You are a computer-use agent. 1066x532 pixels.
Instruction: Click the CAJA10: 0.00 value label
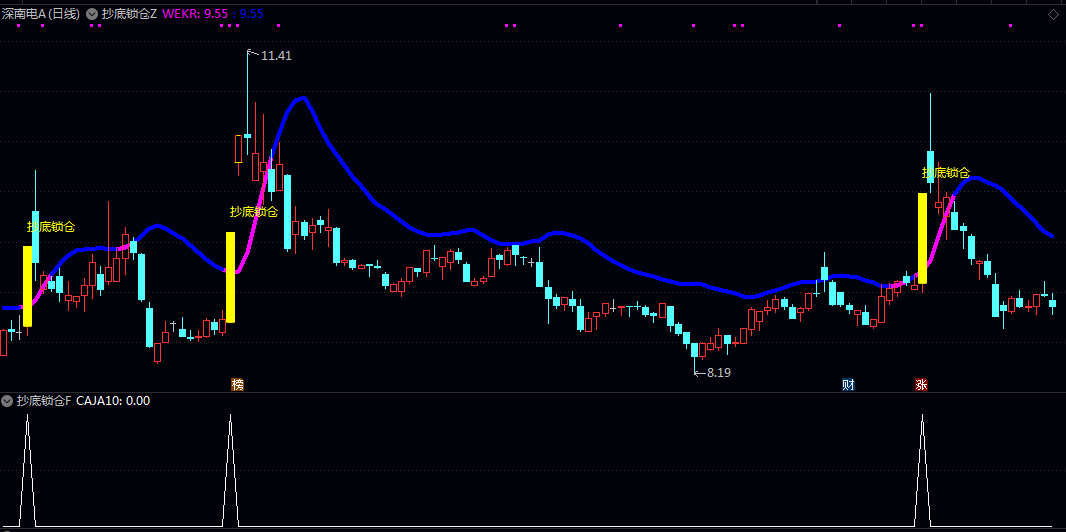pyautogui.click(x=113, y=401)
